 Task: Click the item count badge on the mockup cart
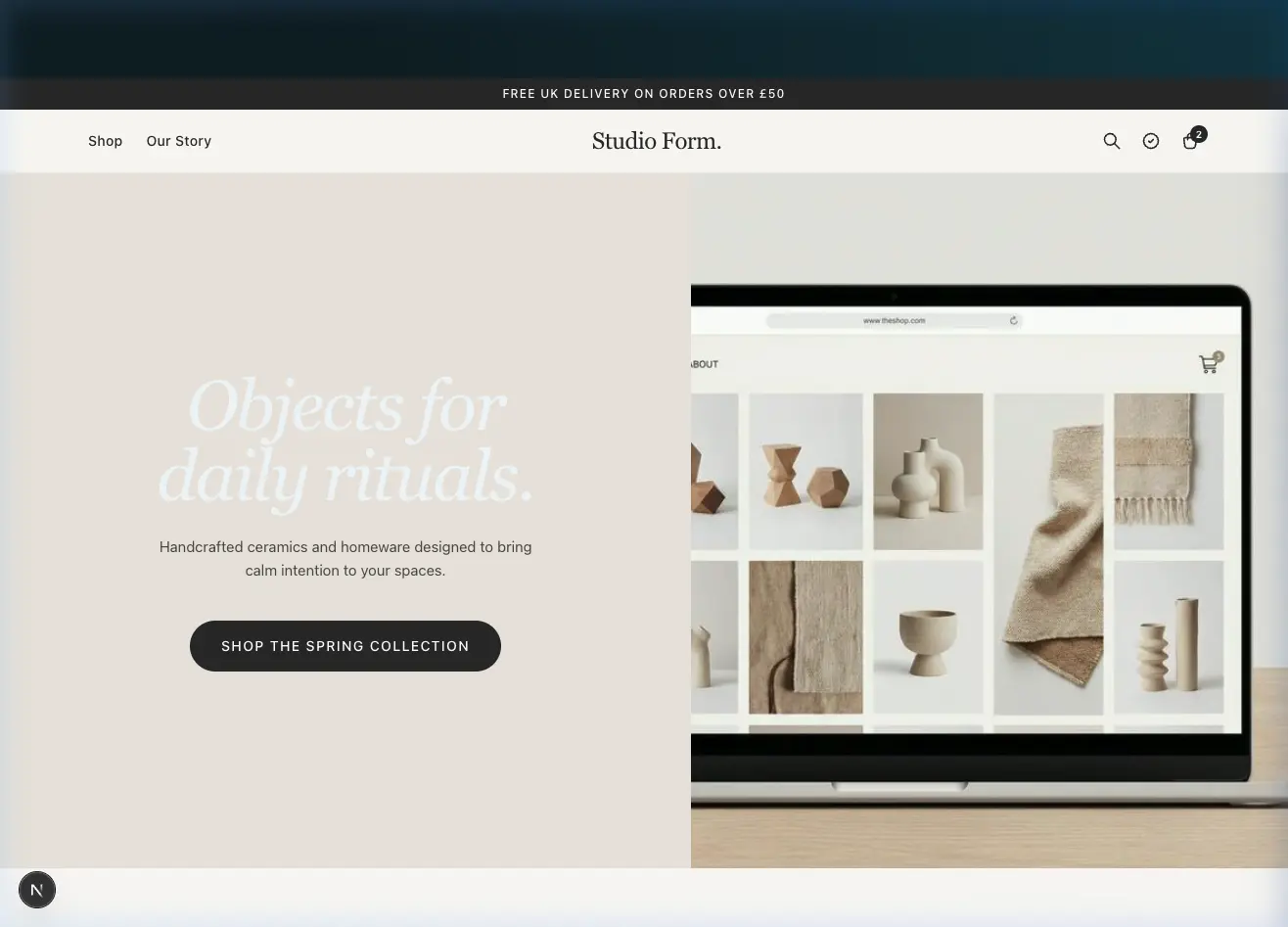[x=1219, y=356]
